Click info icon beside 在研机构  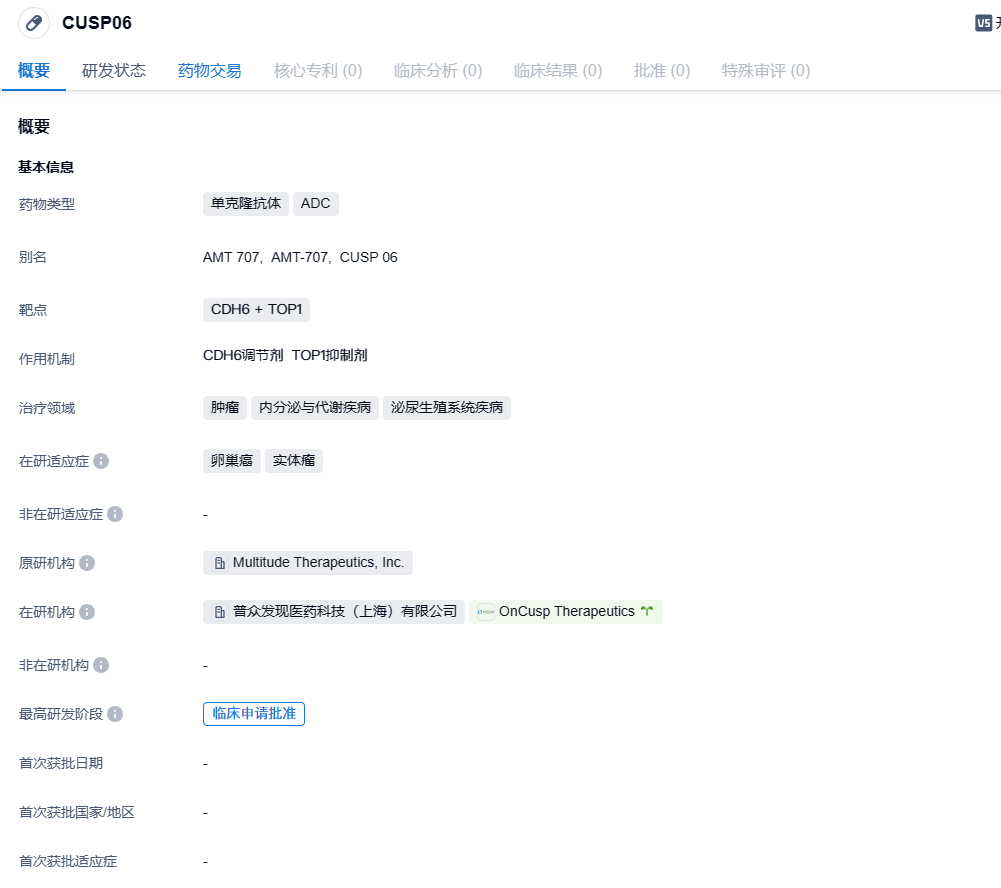[x=87, y=612]
